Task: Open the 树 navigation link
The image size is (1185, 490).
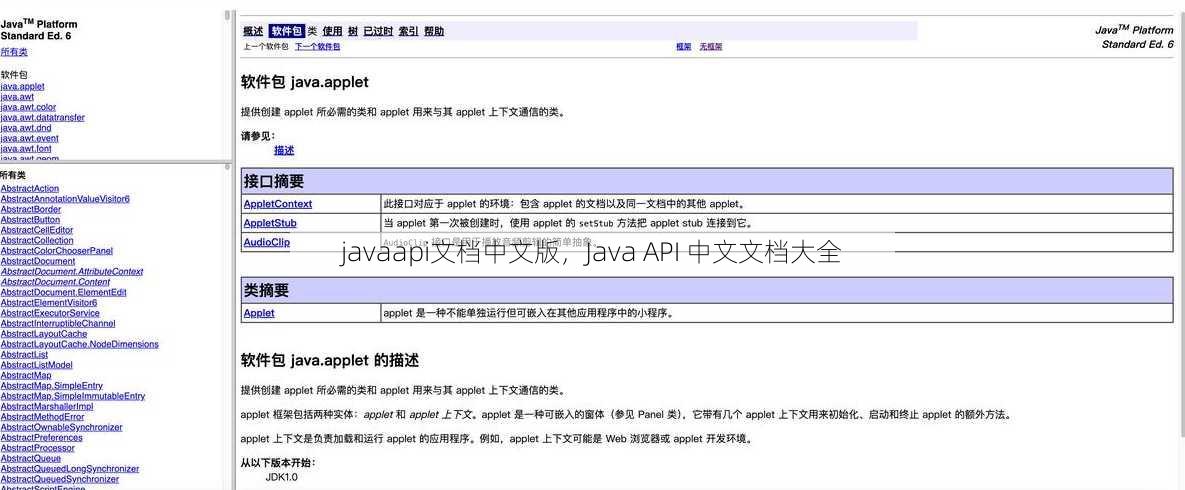Action: [x=353, y=31]
